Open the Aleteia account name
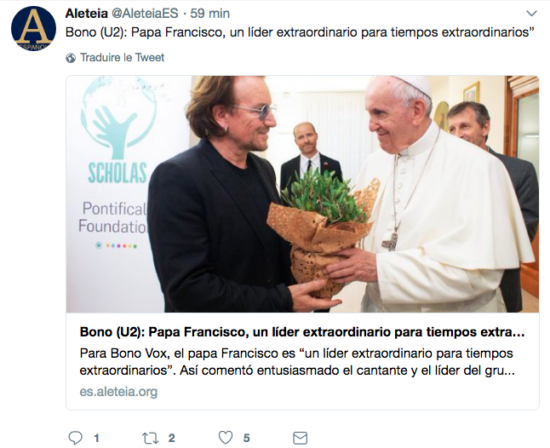 86,13
